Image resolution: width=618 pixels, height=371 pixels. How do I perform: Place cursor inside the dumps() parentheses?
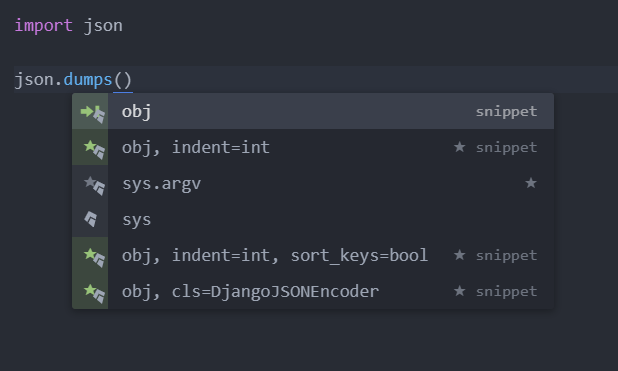point(123,80)
